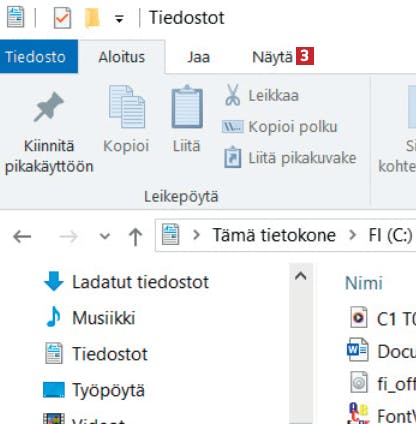Open the recent locations dropdown chevron
The width and height of the screenshot is (416, 424).
[x=105, y=236]
